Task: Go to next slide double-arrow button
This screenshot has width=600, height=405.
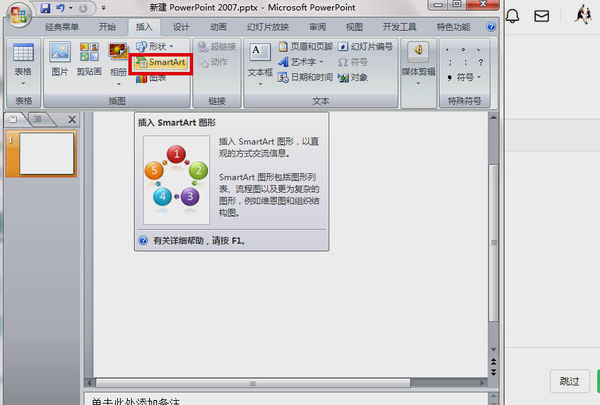Action: pyautogui.click(x=494, y=372)
